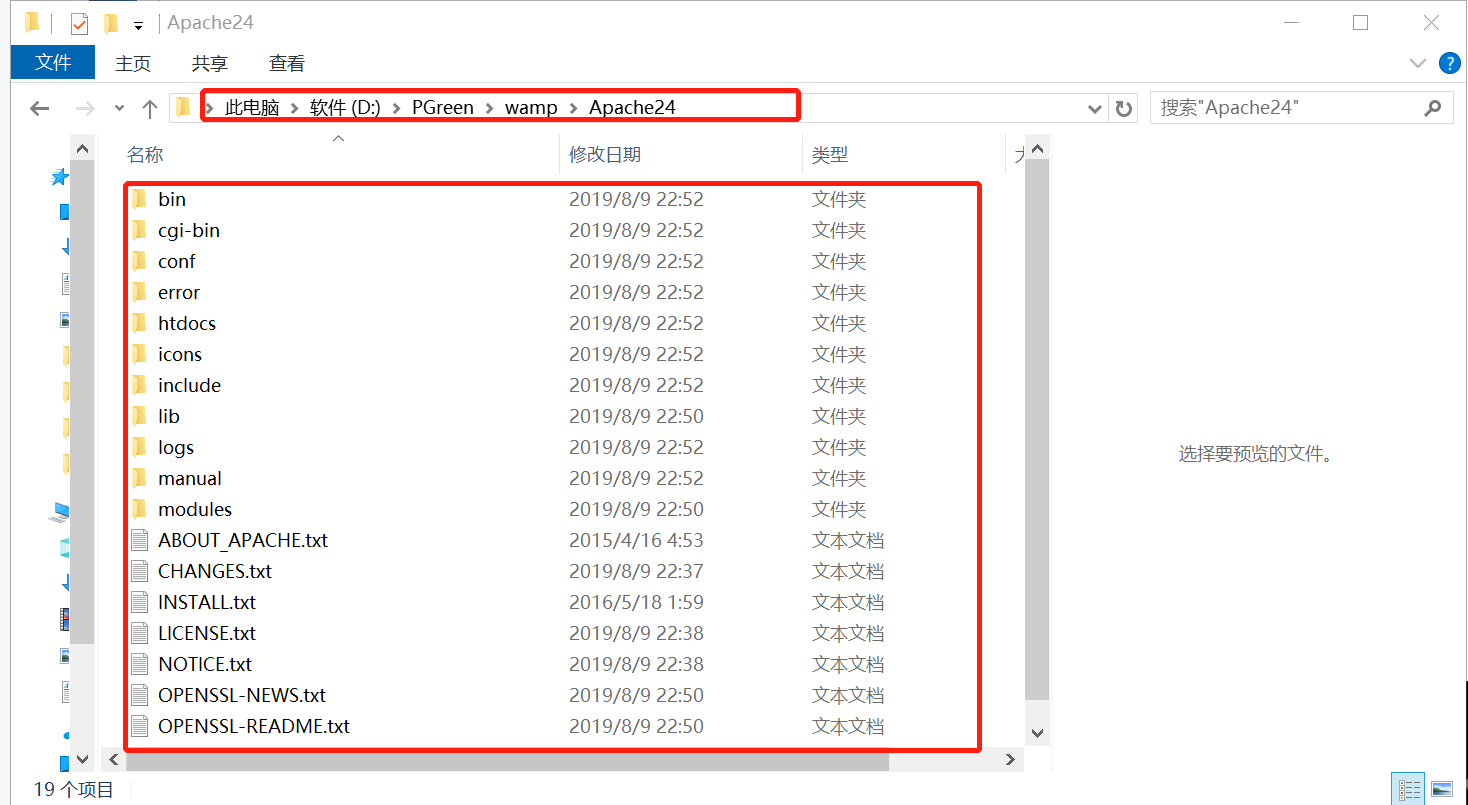
Task: Expand breadcrumb arrow after 此电脑
Action: coord(293,108)
